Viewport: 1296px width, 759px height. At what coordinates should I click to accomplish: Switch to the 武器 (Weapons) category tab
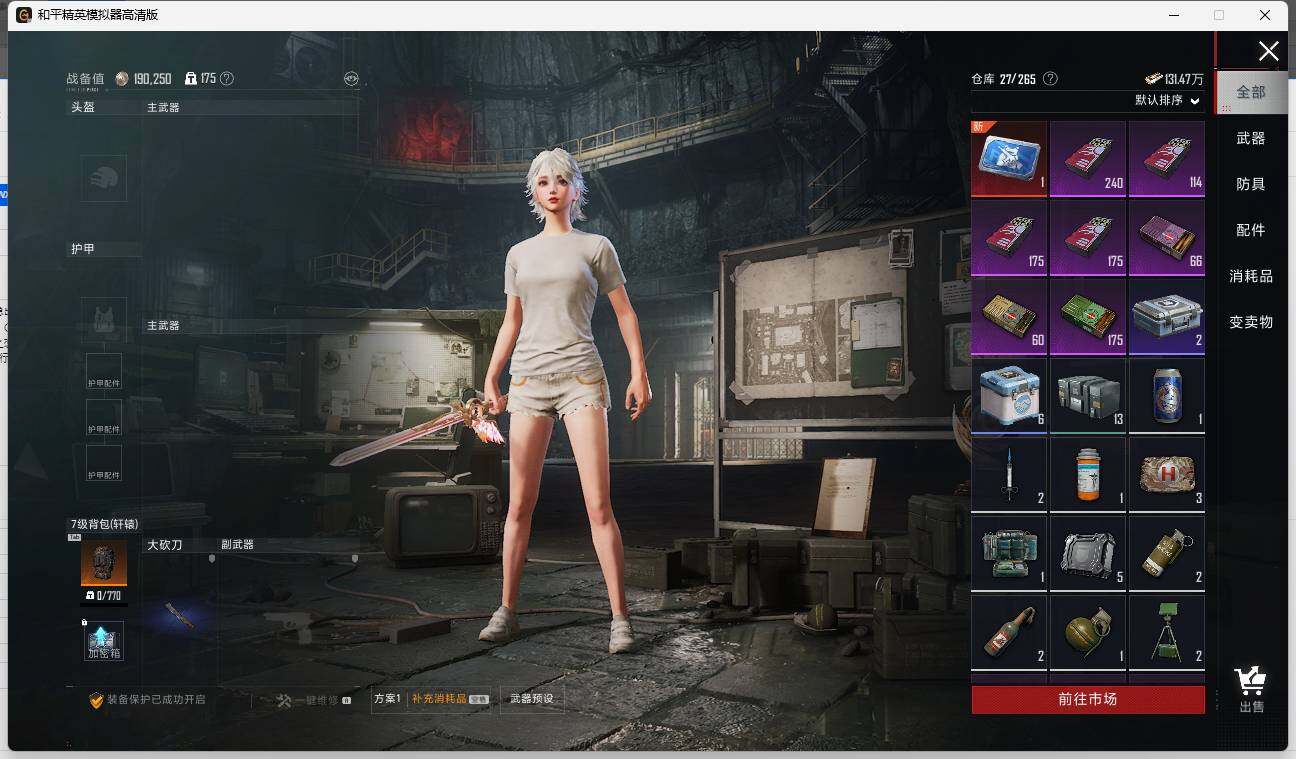[1251, 138]
